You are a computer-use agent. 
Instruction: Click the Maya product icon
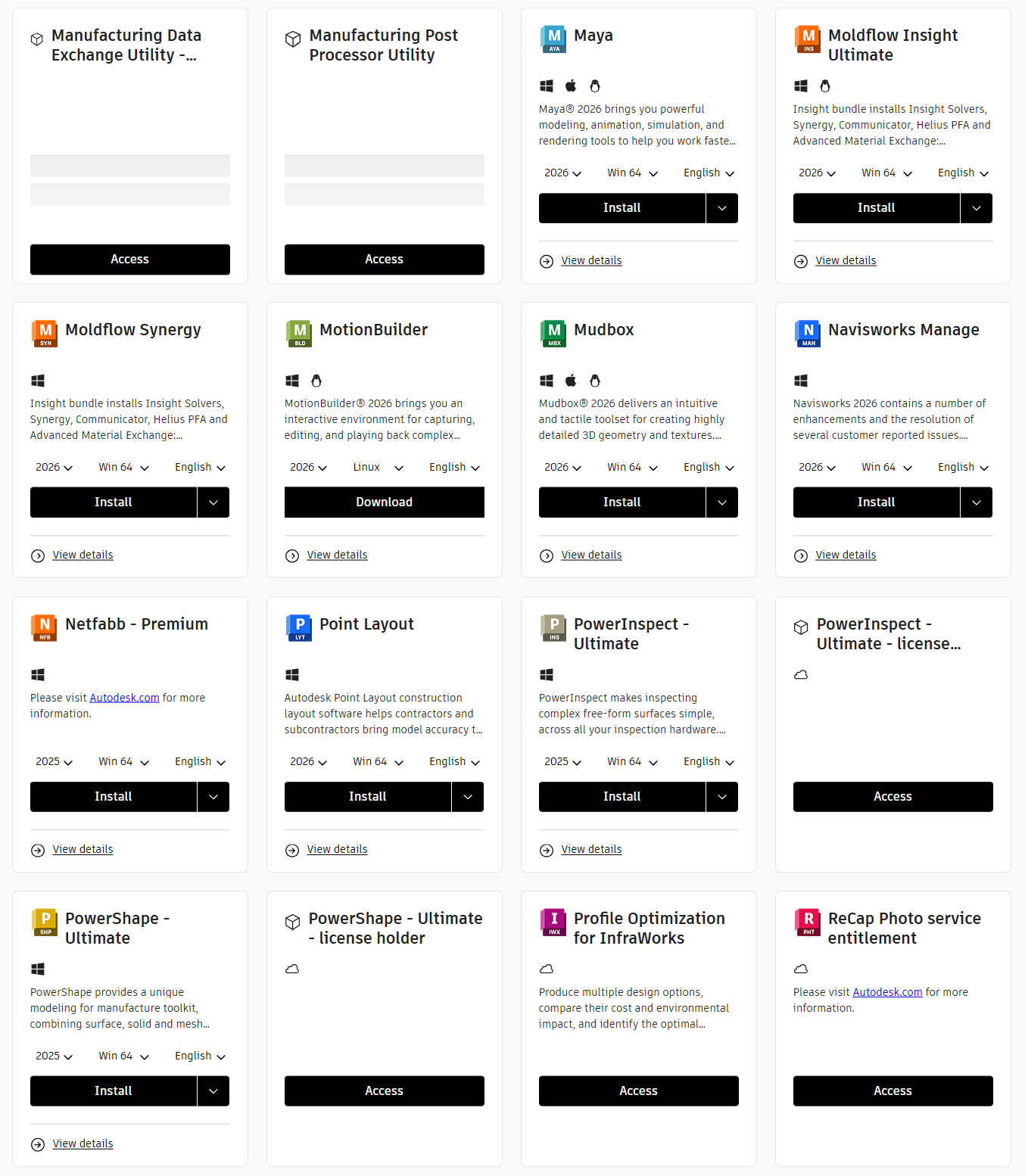click(553, 39)
